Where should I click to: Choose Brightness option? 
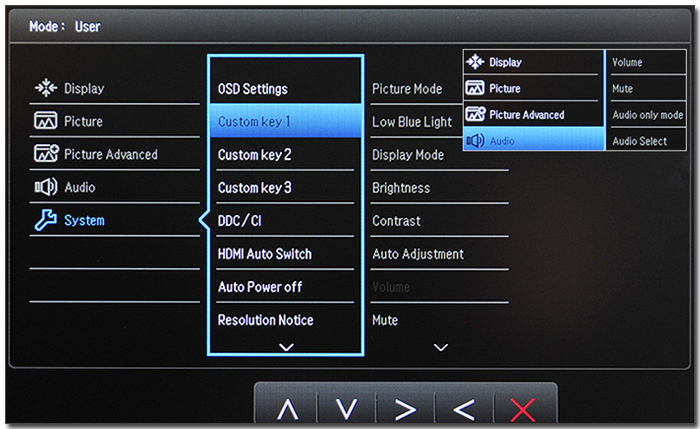401,188
